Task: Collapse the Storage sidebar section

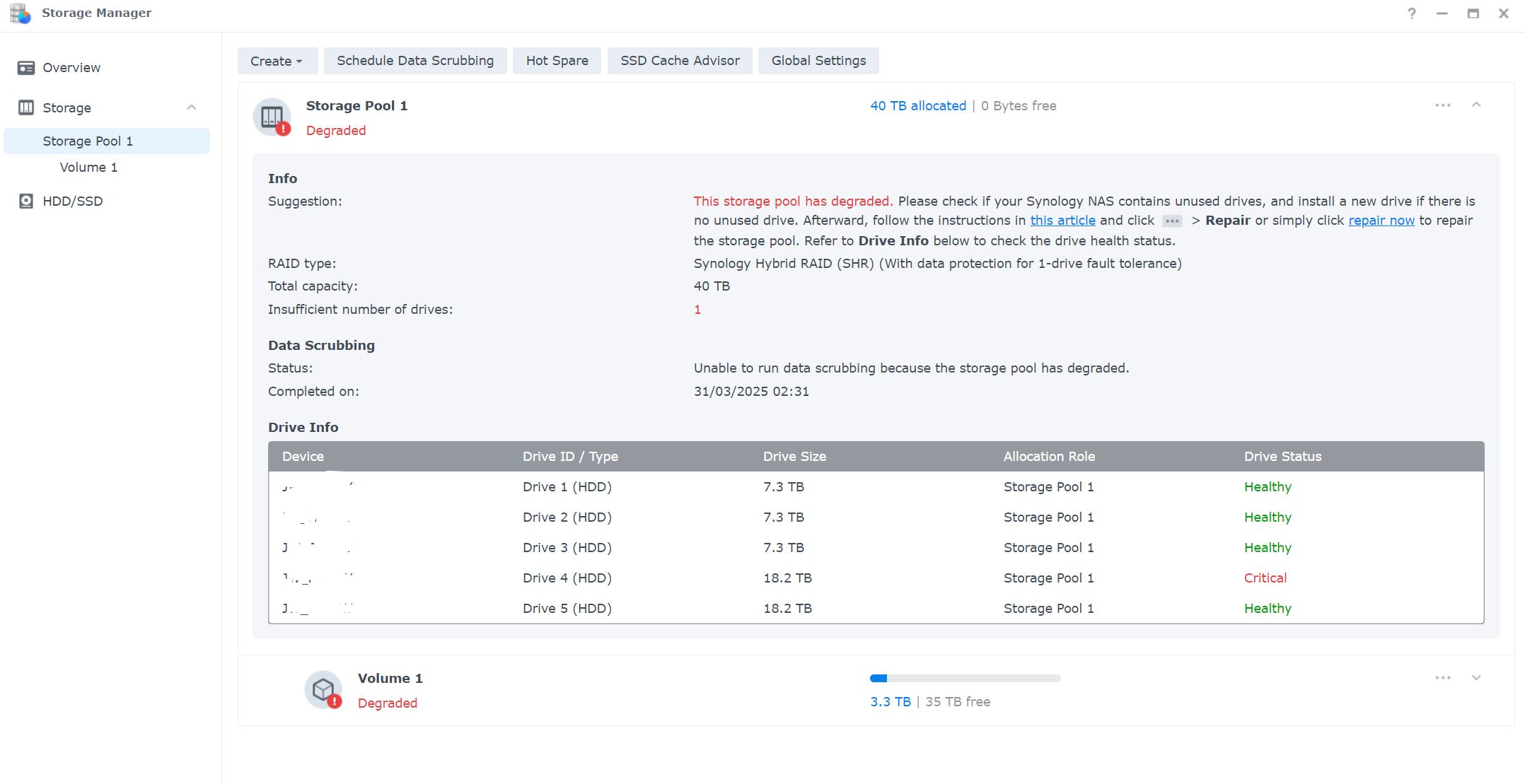Action: point(191,107)
